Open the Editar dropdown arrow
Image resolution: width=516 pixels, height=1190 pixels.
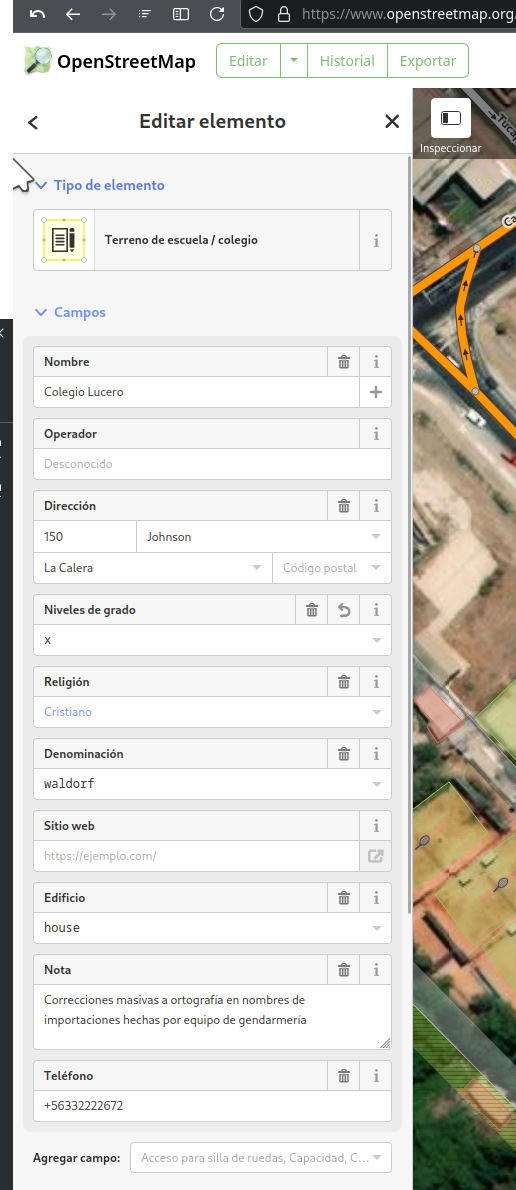(294, 61)
